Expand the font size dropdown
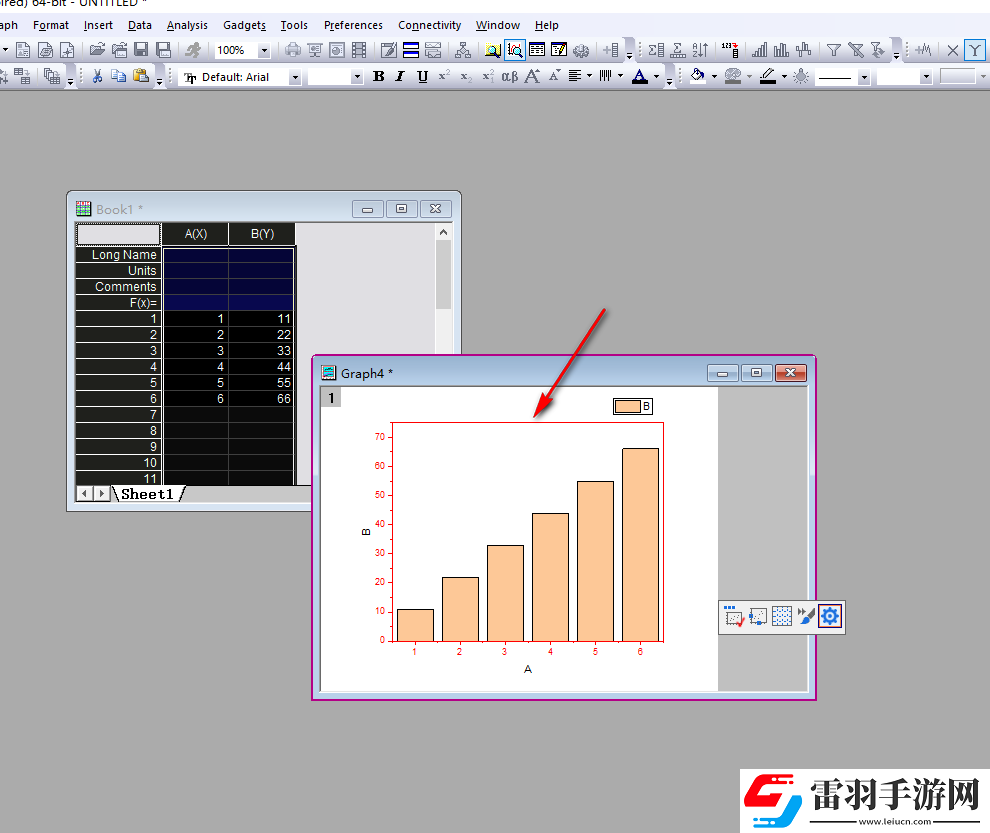Viewport: 990px width, 833px height. (357, 77)
